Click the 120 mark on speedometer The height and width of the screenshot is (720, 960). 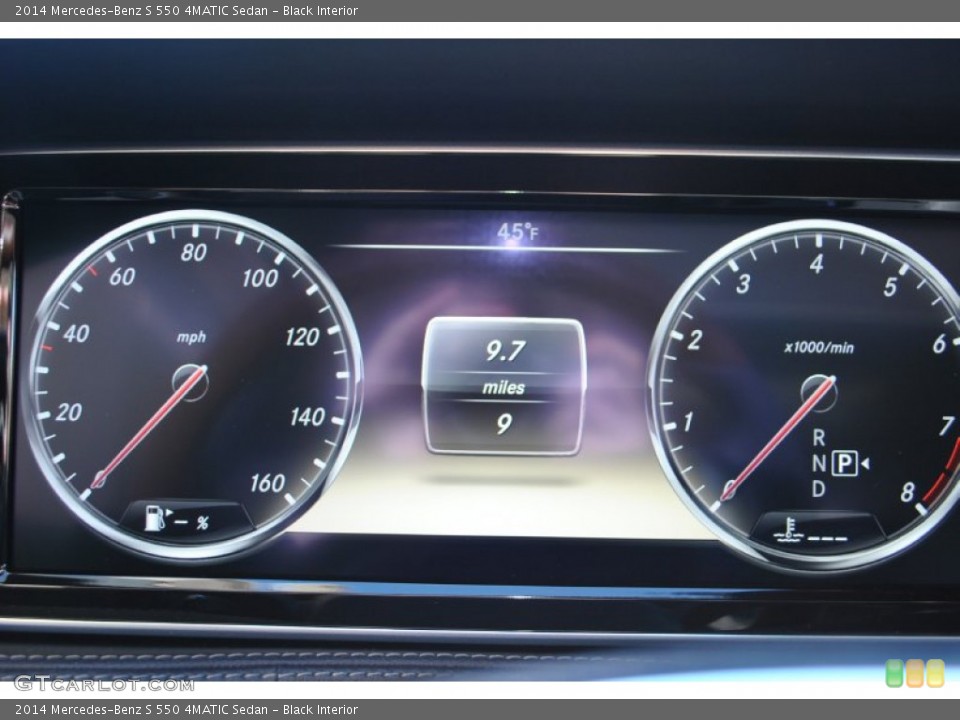pyautogui.click(x=302, y=337)
